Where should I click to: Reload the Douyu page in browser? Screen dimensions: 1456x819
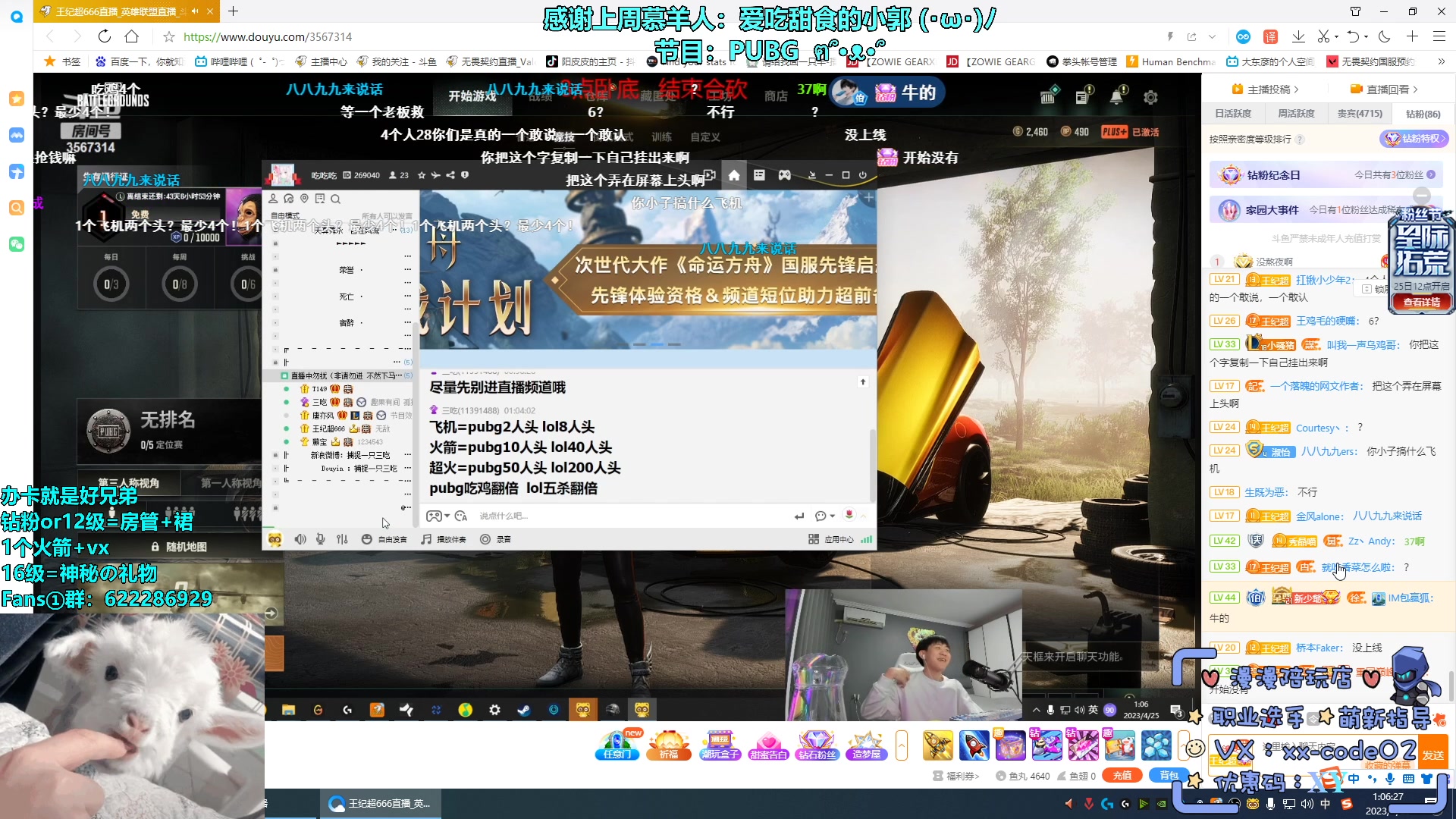click(x=105, y=36)
